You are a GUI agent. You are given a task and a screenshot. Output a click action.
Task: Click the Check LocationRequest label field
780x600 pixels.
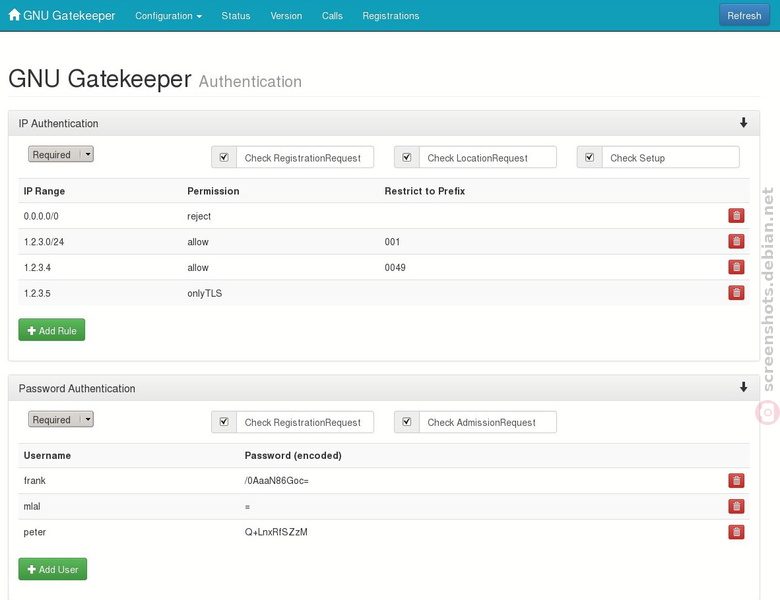point(488,157)
